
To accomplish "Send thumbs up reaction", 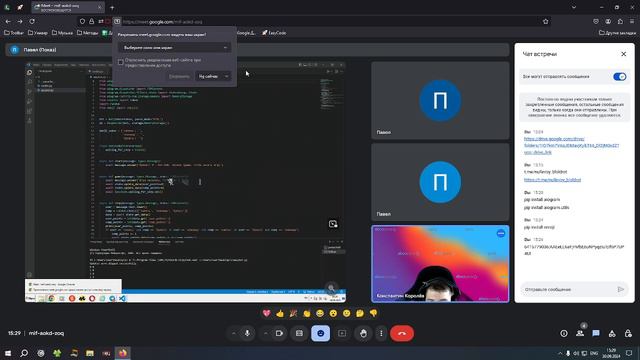I will tap(280, 313).
